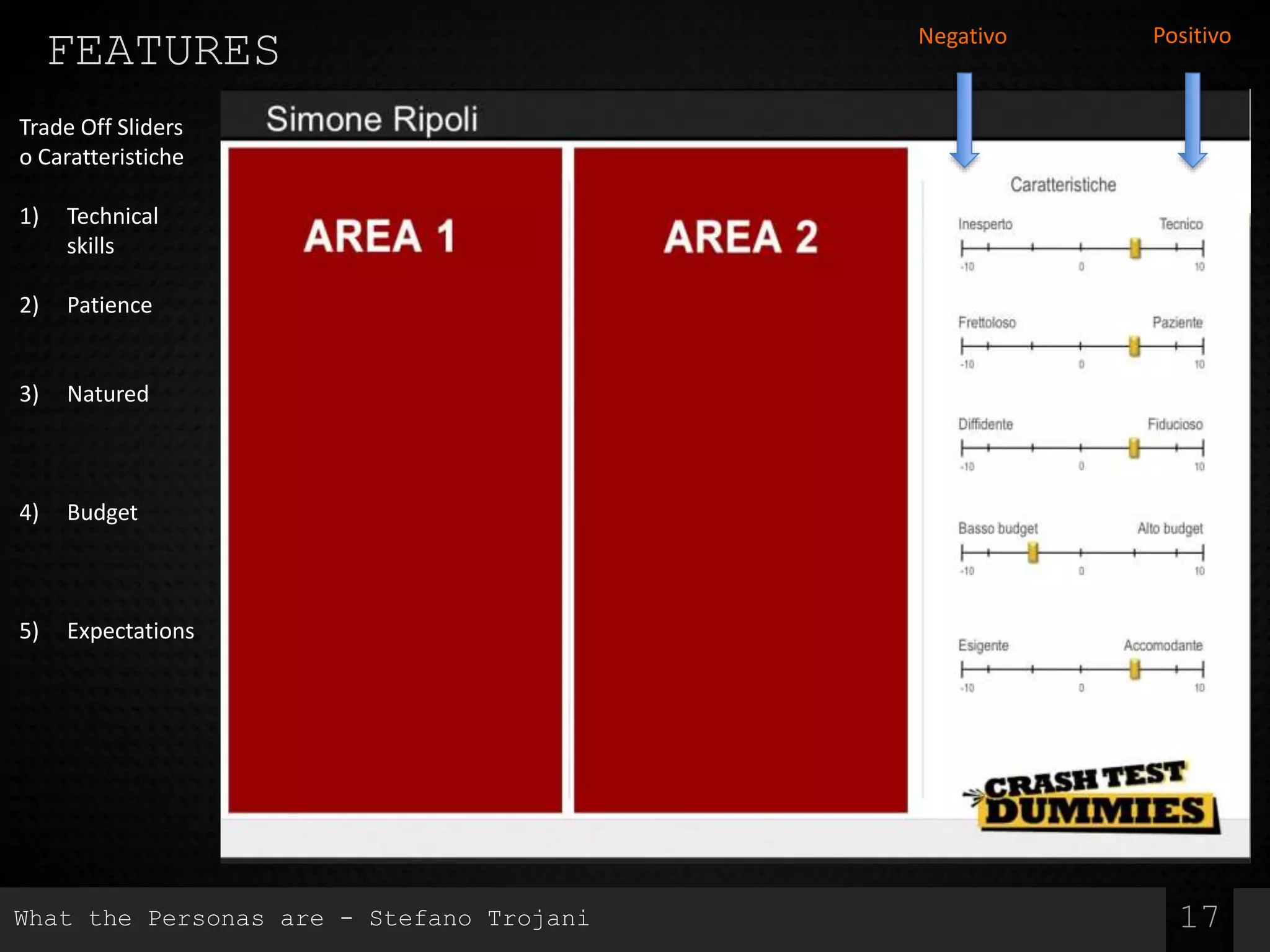
Task: Click the Accomodante label
Action: pos(1163,645)
